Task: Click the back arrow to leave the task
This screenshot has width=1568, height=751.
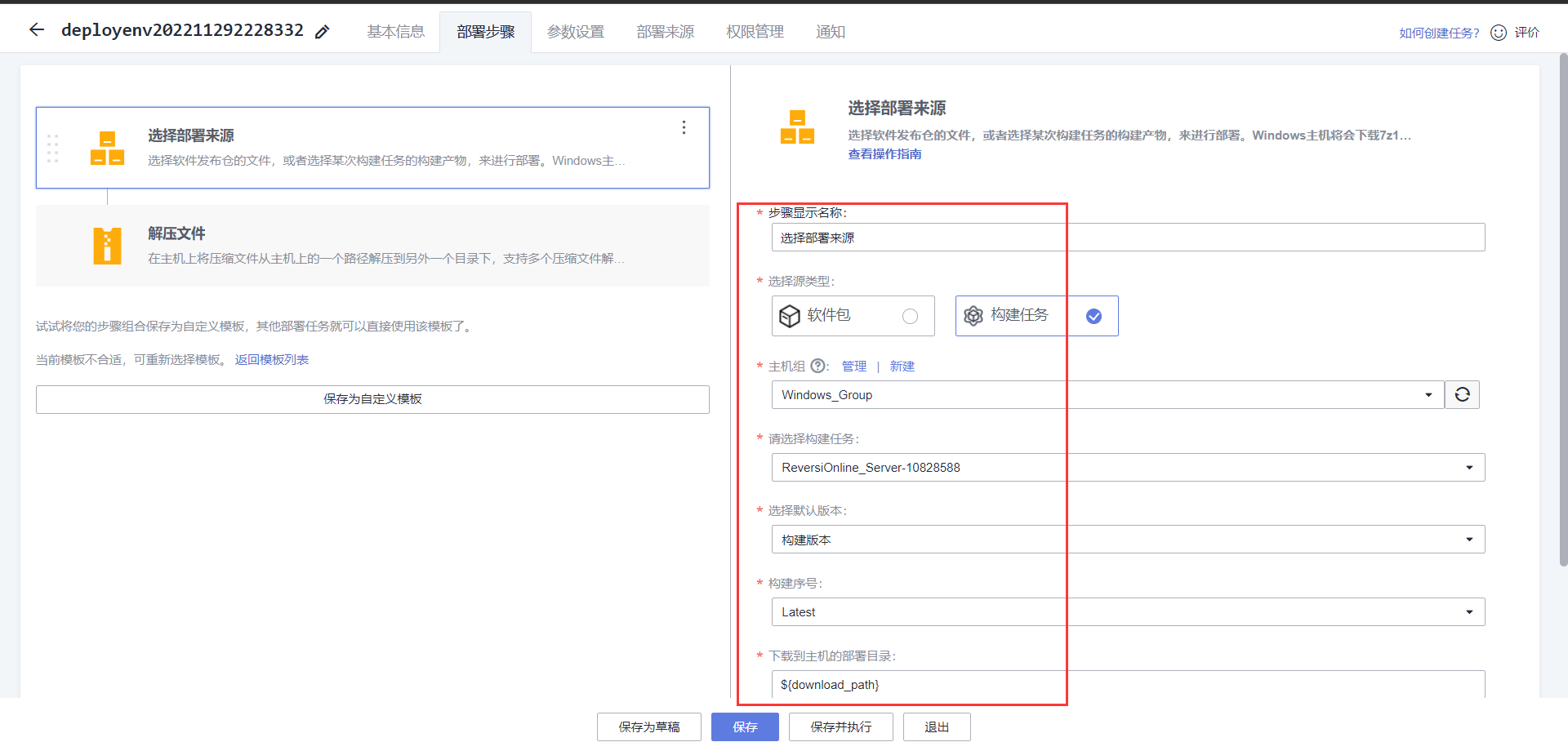Action: pyautogui.click(x=36, y=29)
